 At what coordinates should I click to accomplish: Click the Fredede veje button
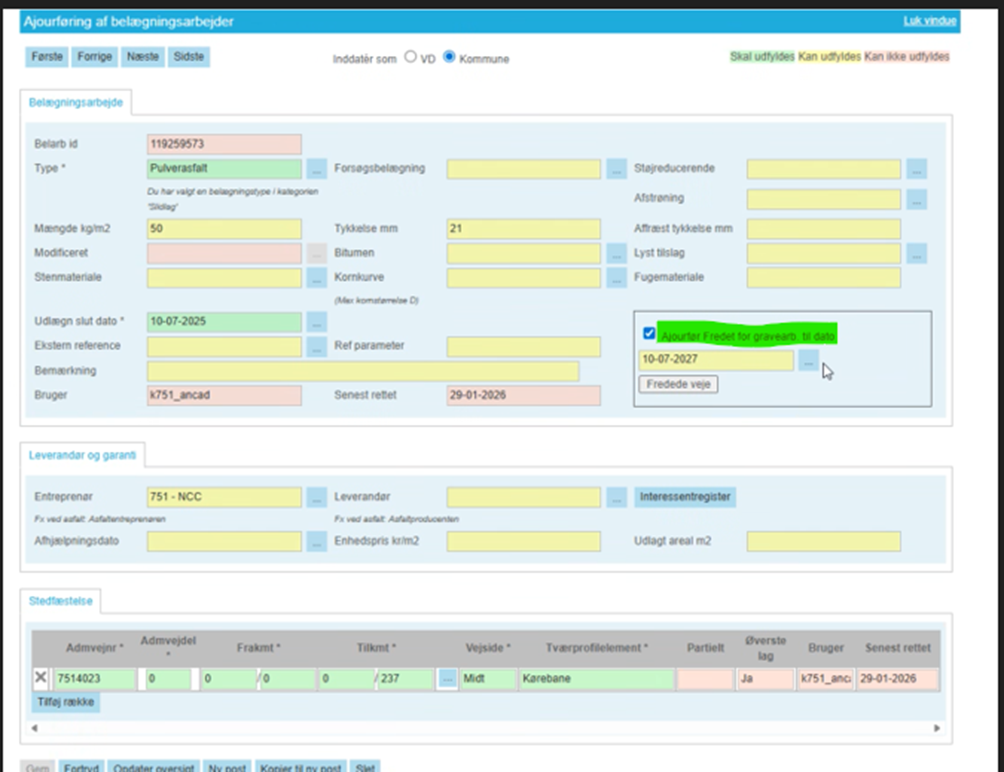tap(679, 384)
